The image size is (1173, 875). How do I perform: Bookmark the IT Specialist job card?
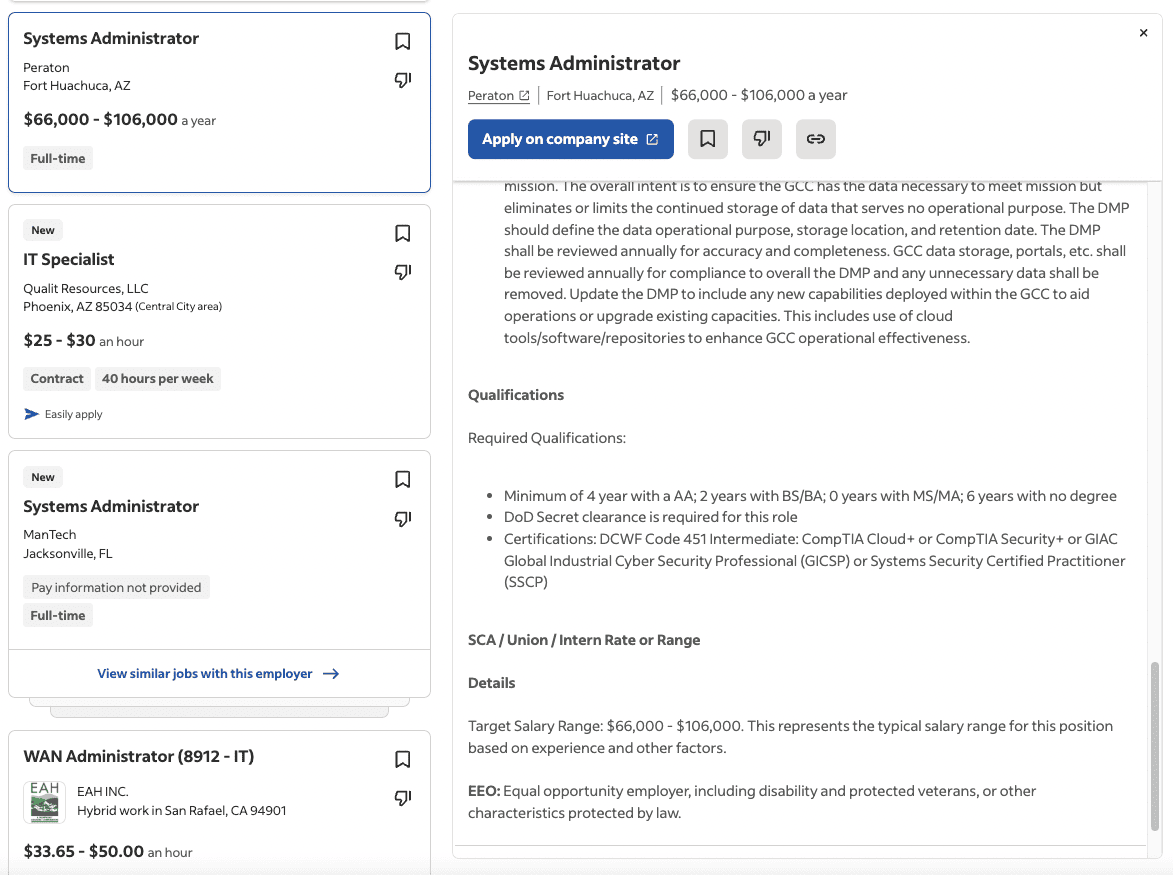click(x=402, y=233)
